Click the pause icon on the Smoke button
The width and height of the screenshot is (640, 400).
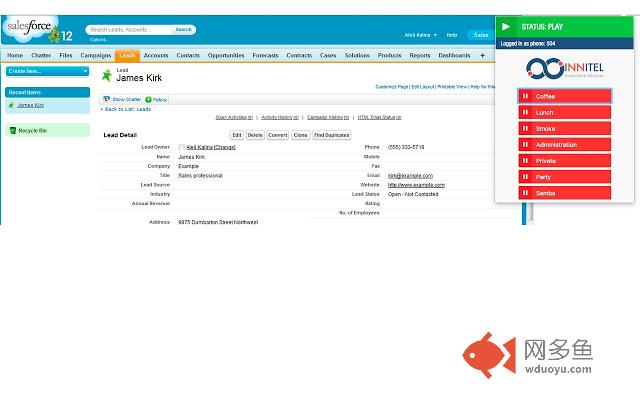pyautogui.click(x=526, y=129)
